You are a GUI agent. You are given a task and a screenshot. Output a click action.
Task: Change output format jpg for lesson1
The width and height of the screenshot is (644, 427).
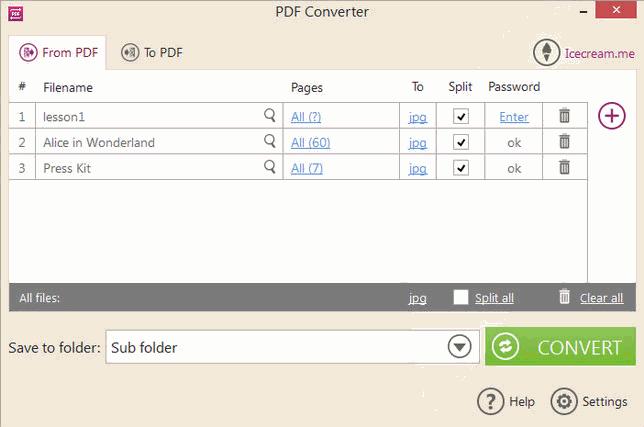click(417, 117)
